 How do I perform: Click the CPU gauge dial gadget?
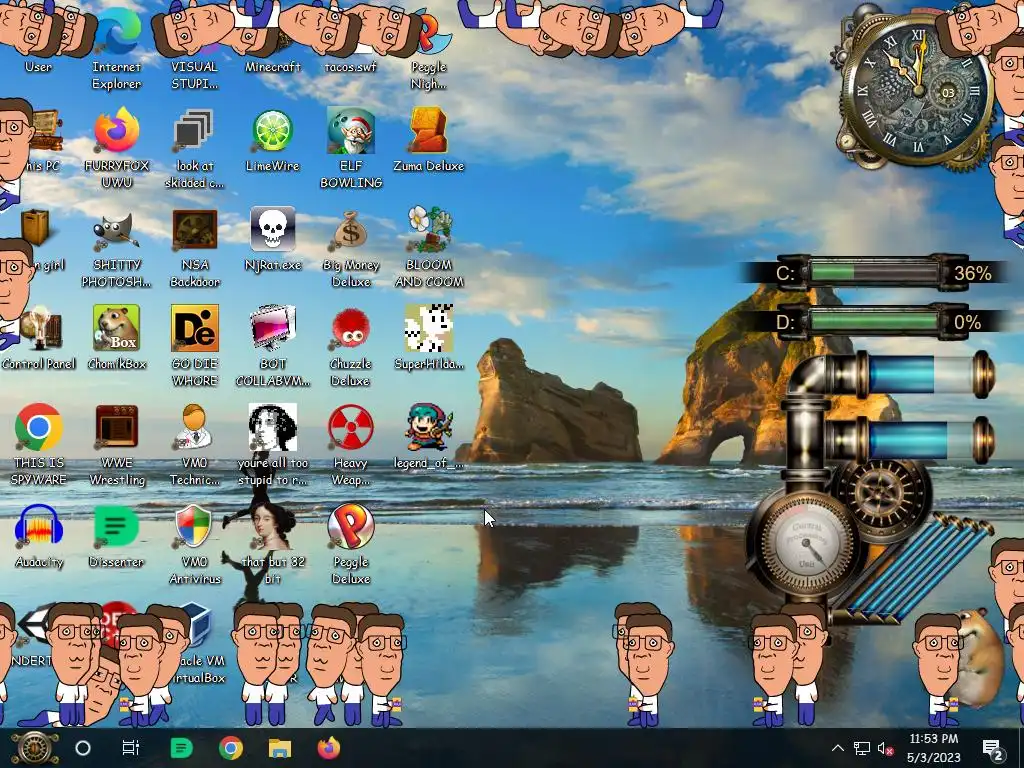pyautogui.click(x=805, y=543)
